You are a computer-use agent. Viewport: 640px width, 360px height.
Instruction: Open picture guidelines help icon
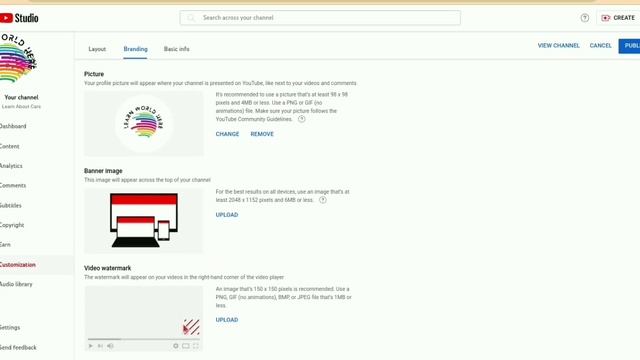point(301,119)
